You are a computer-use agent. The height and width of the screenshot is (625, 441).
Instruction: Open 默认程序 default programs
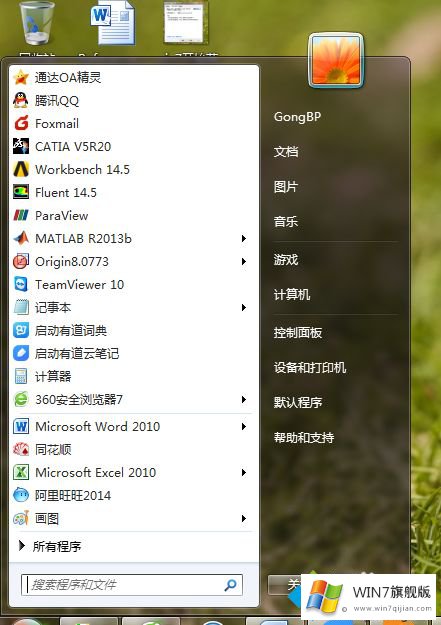(298, 402)
